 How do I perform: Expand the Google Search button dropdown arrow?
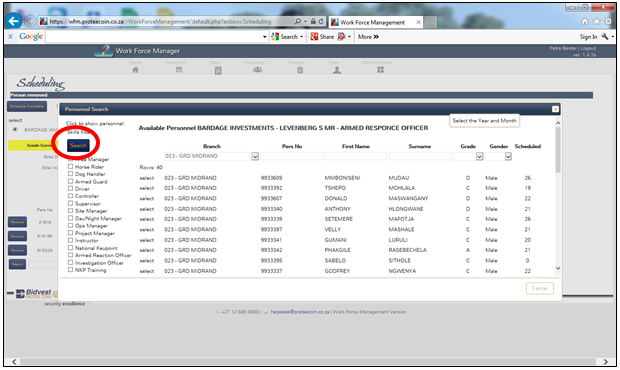(x=302, y=37)
